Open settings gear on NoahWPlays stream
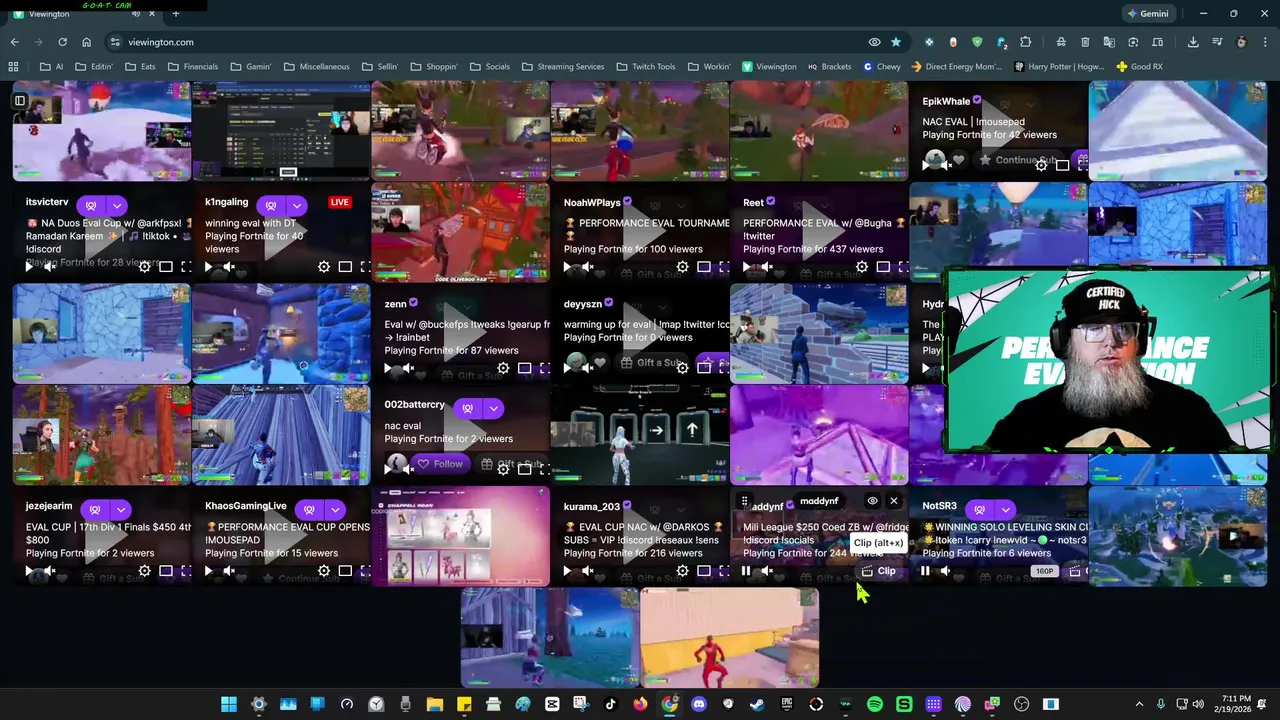The width and height of the screenshot is (1280, 720). 683,267
